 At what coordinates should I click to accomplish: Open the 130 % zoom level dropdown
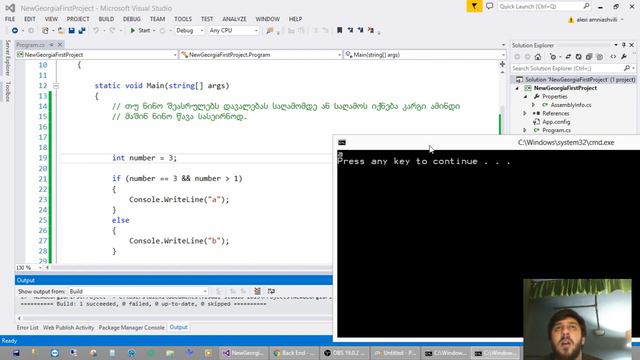click(x=29, y=268)
